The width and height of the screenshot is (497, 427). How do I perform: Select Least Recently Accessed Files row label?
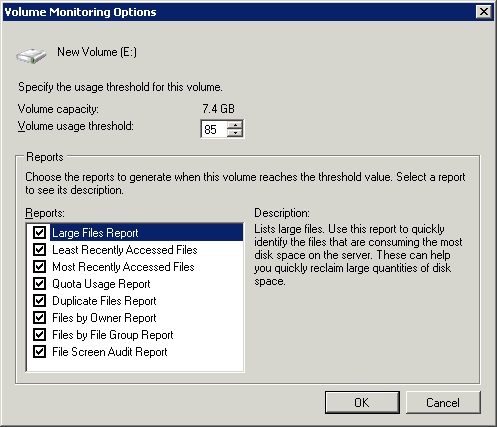click(125, 250)
